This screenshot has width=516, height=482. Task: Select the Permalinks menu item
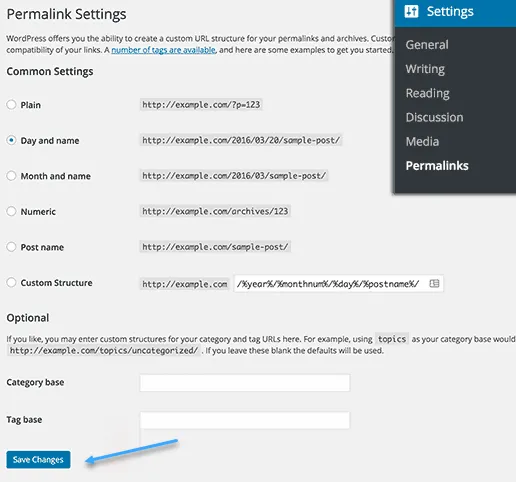tap(437, 166)
